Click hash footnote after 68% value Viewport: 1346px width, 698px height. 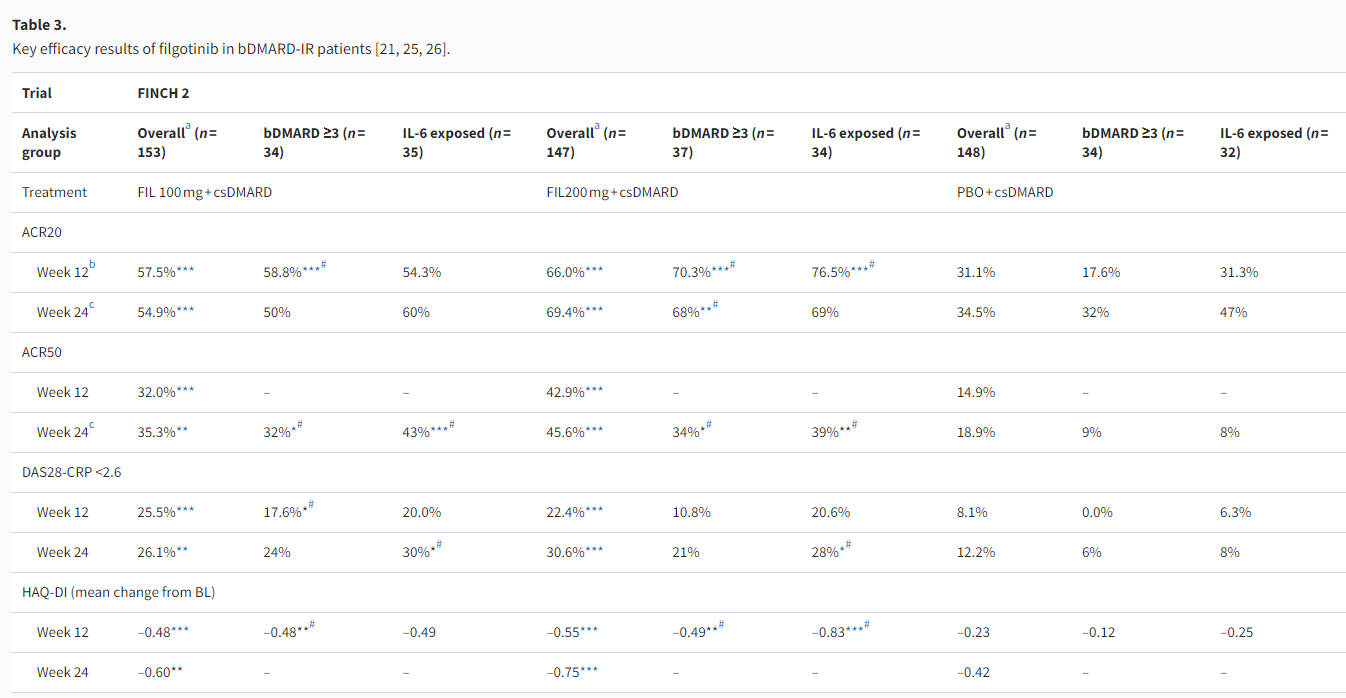pos(714,306)
